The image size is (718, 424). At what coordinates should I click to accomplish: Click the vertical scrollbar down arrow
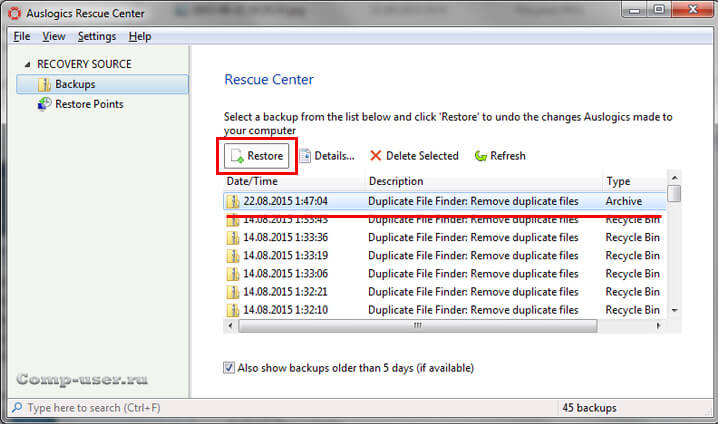(674, 310)
